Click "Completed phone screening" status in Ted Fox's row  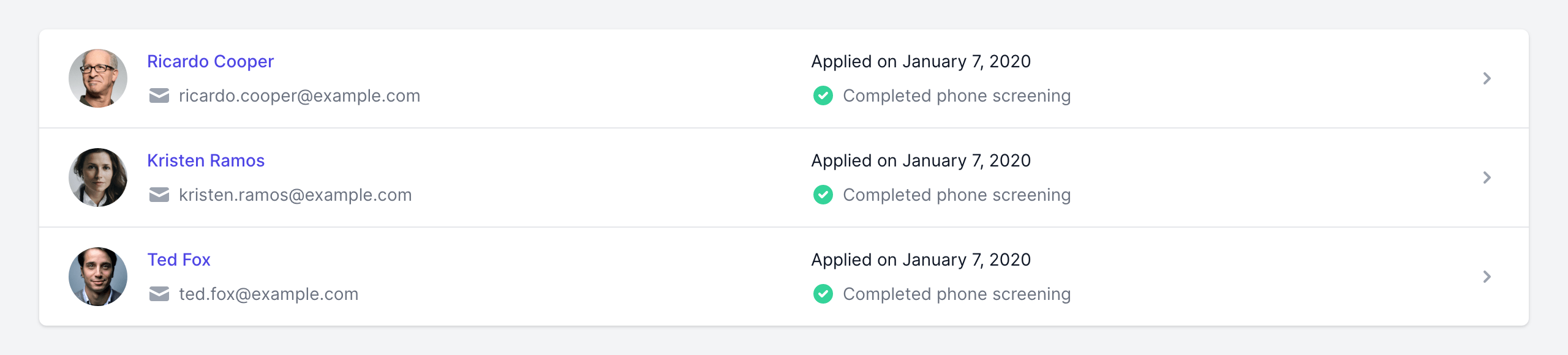tap(957, 294)
